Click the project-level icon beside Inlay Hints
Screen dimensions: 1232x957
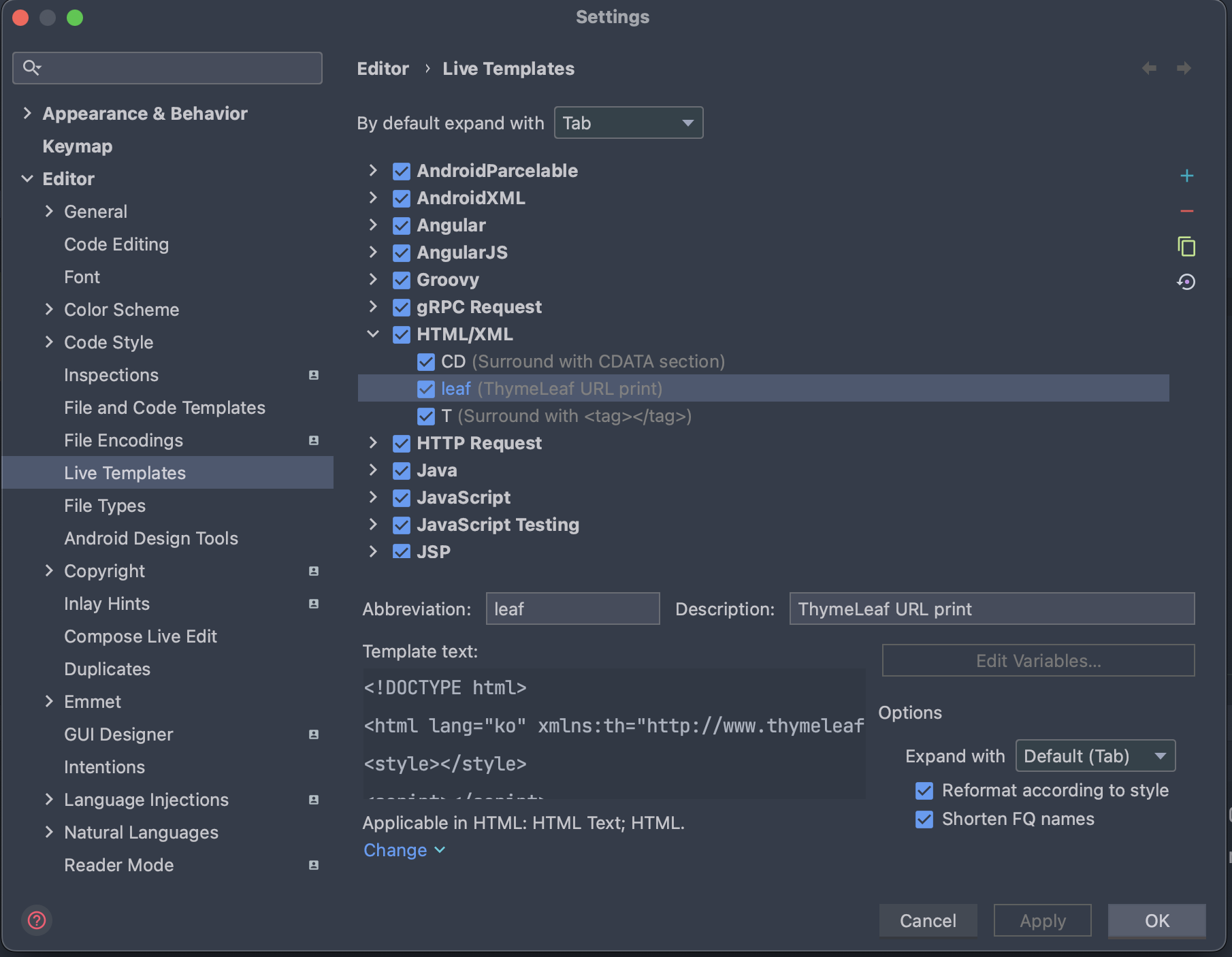pos(314,604)
